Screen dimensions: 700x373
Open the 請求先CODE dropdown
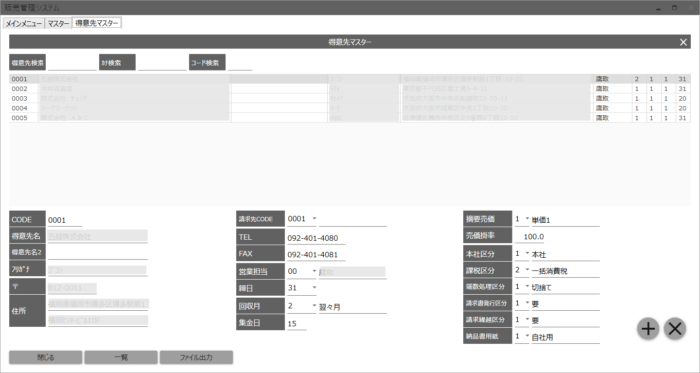tap(314, 219)
